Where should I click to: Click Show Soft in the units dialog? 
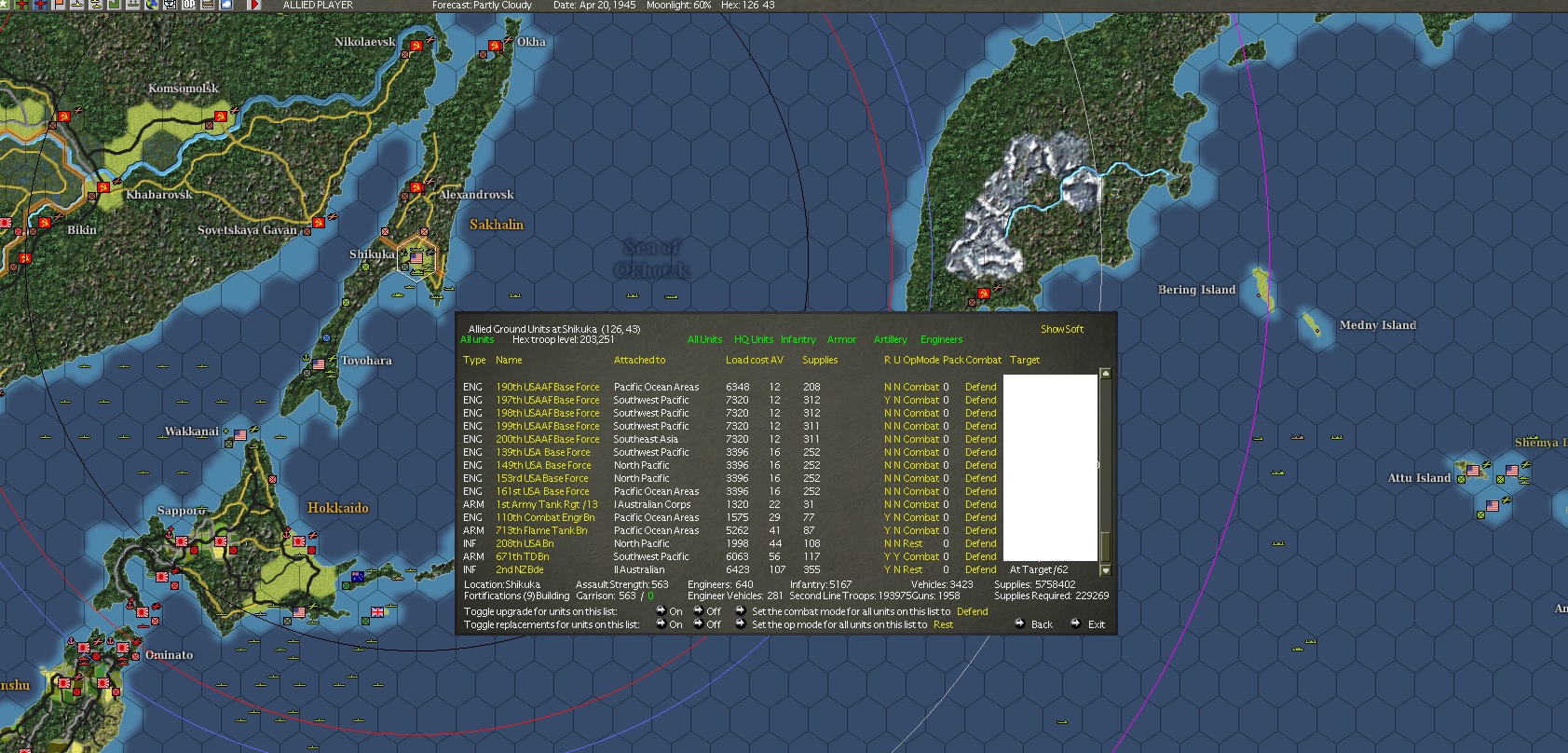[x=1062, y=329]
